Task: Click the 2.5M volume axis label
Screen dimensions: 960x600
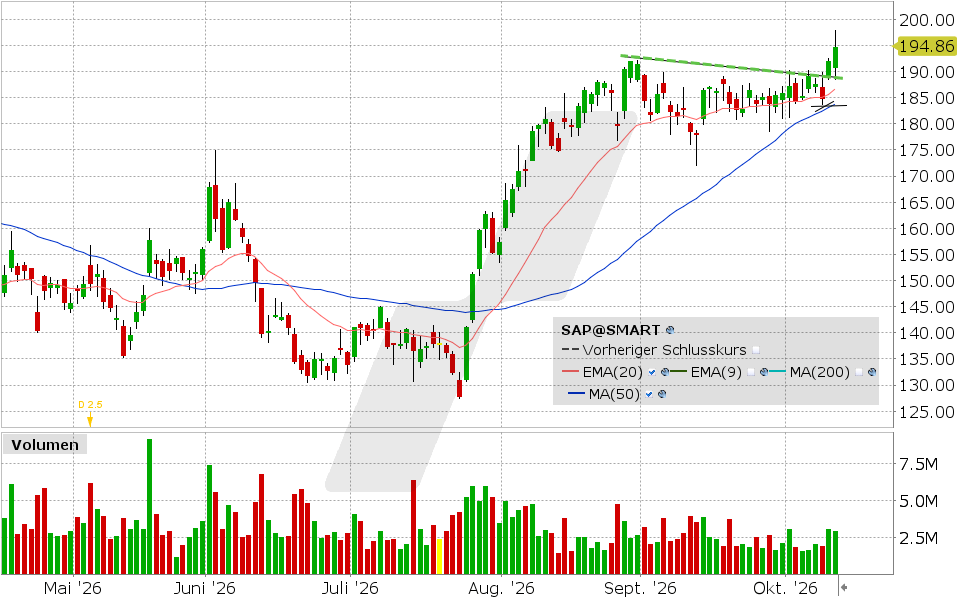Action: (918, 538)
